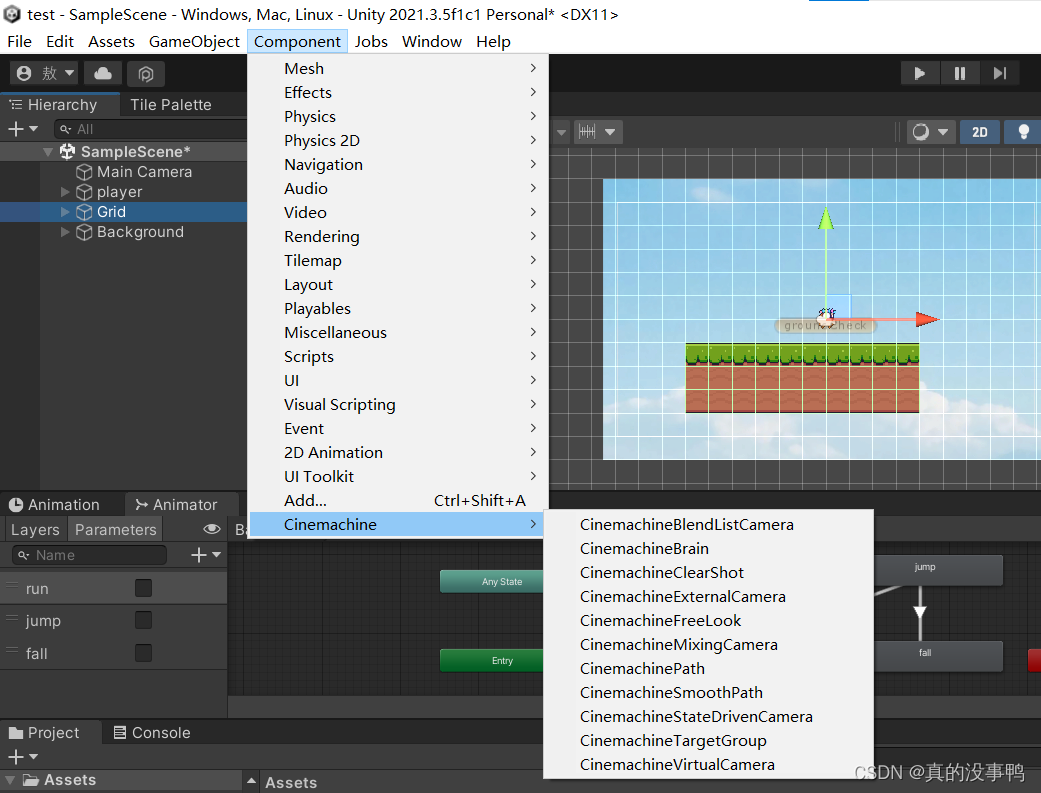The height and width of the screenshot is (793, 1041).
Task: Open the Jobs menu
Action: (x=371, y=42)
